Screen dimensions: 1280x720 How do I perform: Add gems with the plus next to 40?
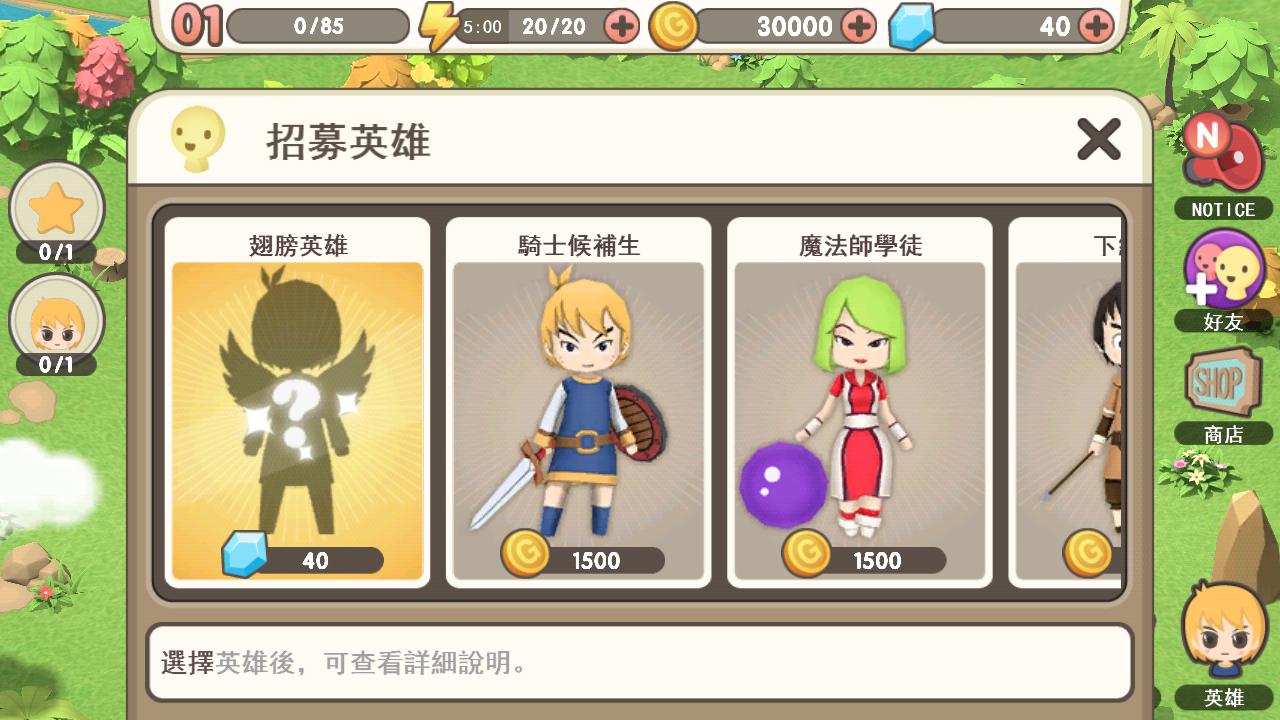coord(1096,26)
